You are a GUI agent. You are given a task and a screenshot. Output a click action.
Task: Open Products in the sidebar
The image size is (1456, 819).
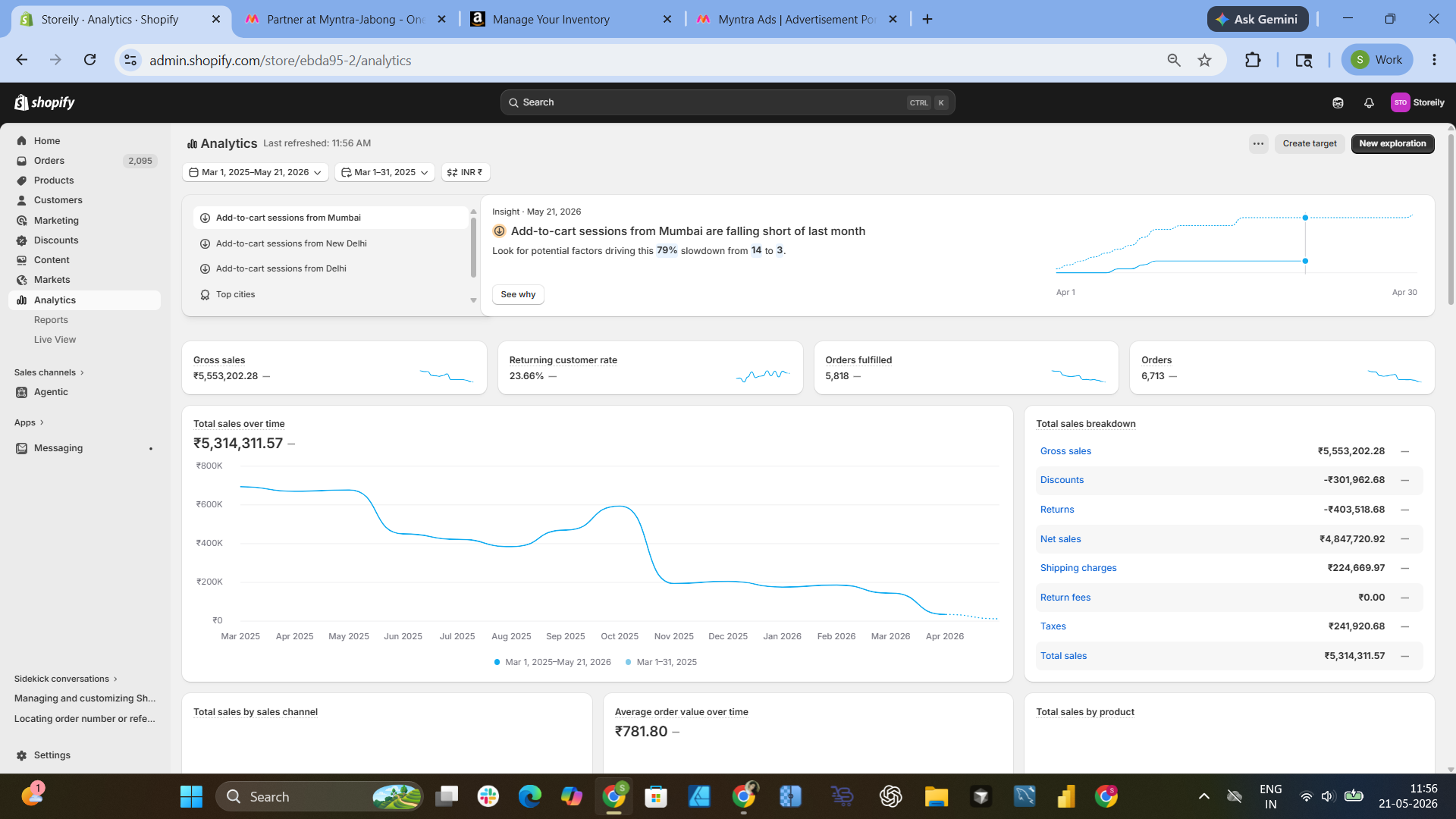[54, 180]
